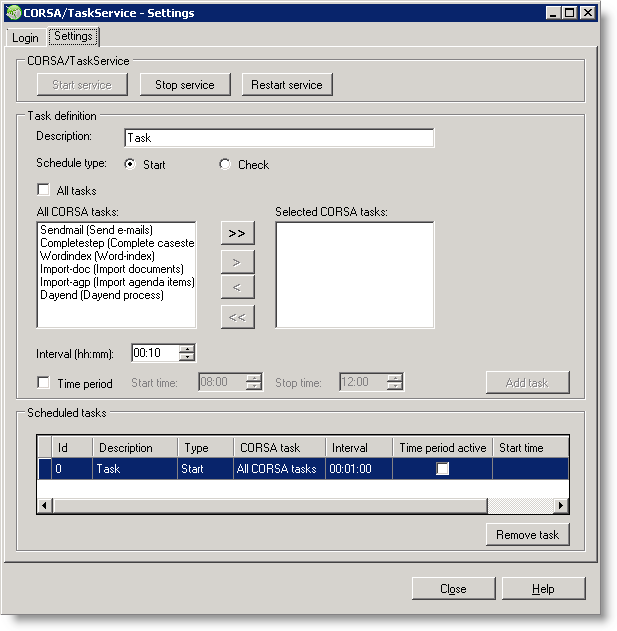Click the Remove task button

pyautogui.click(x=528, y=534)
